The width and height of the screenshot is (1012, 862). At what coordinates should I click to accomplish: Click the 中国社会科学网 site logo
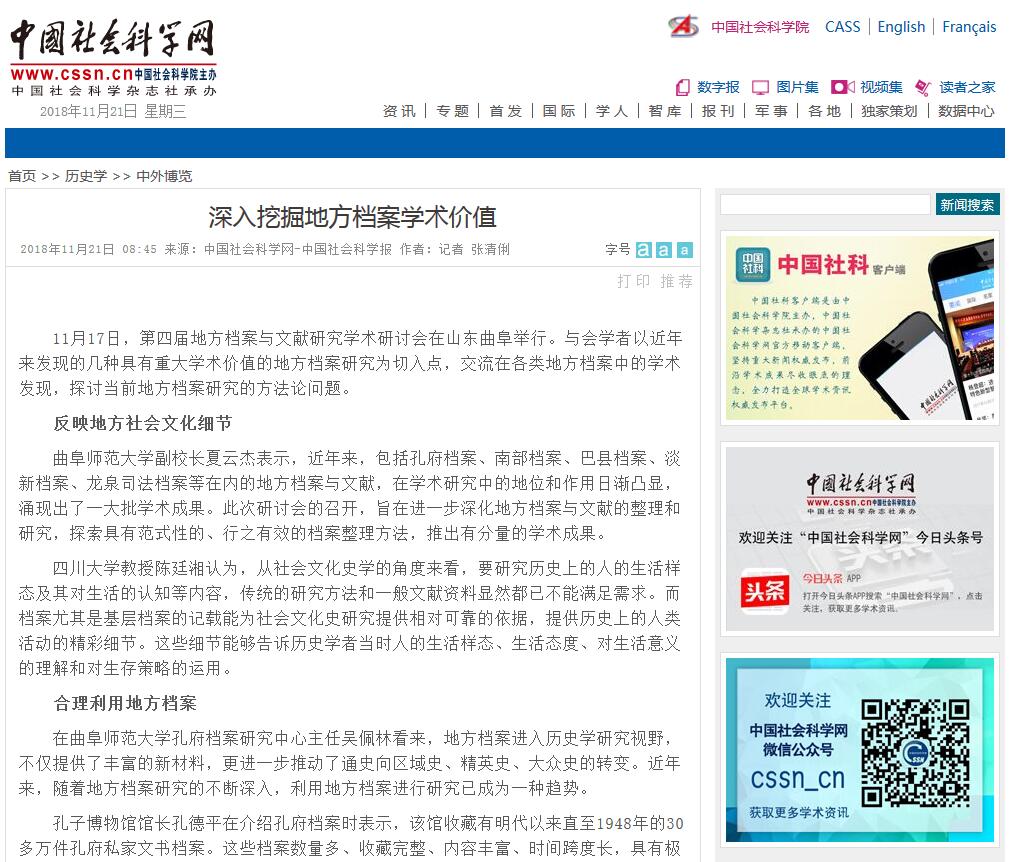point(113,56)
